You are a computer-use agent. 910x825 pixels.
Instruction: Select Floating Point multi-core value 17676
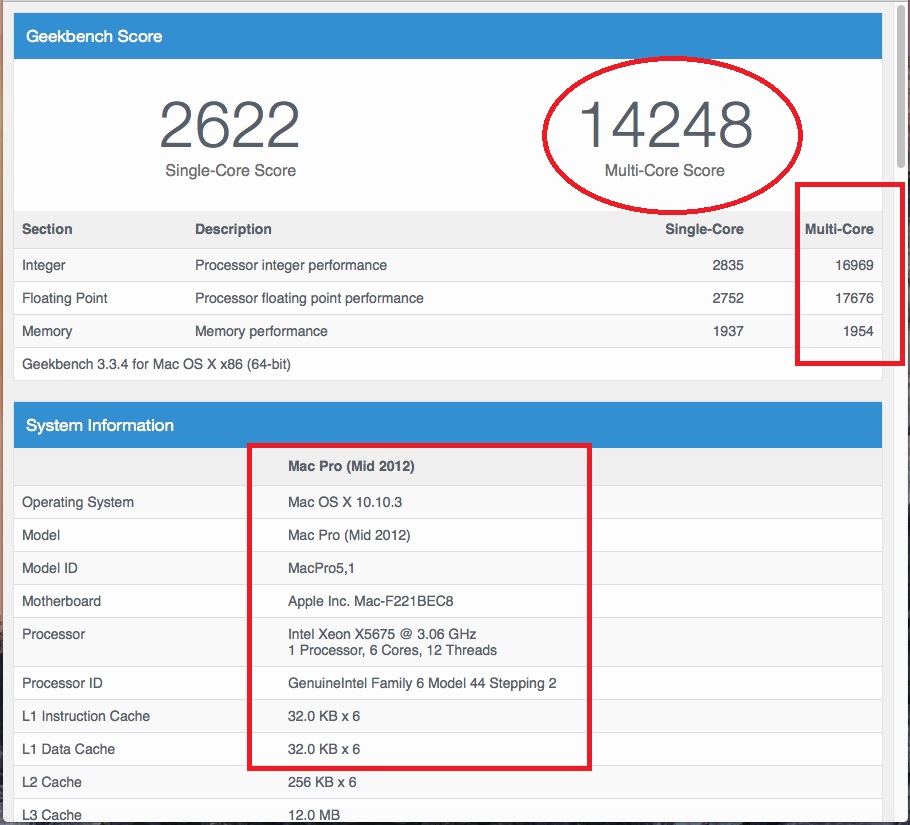coord(854,298)
